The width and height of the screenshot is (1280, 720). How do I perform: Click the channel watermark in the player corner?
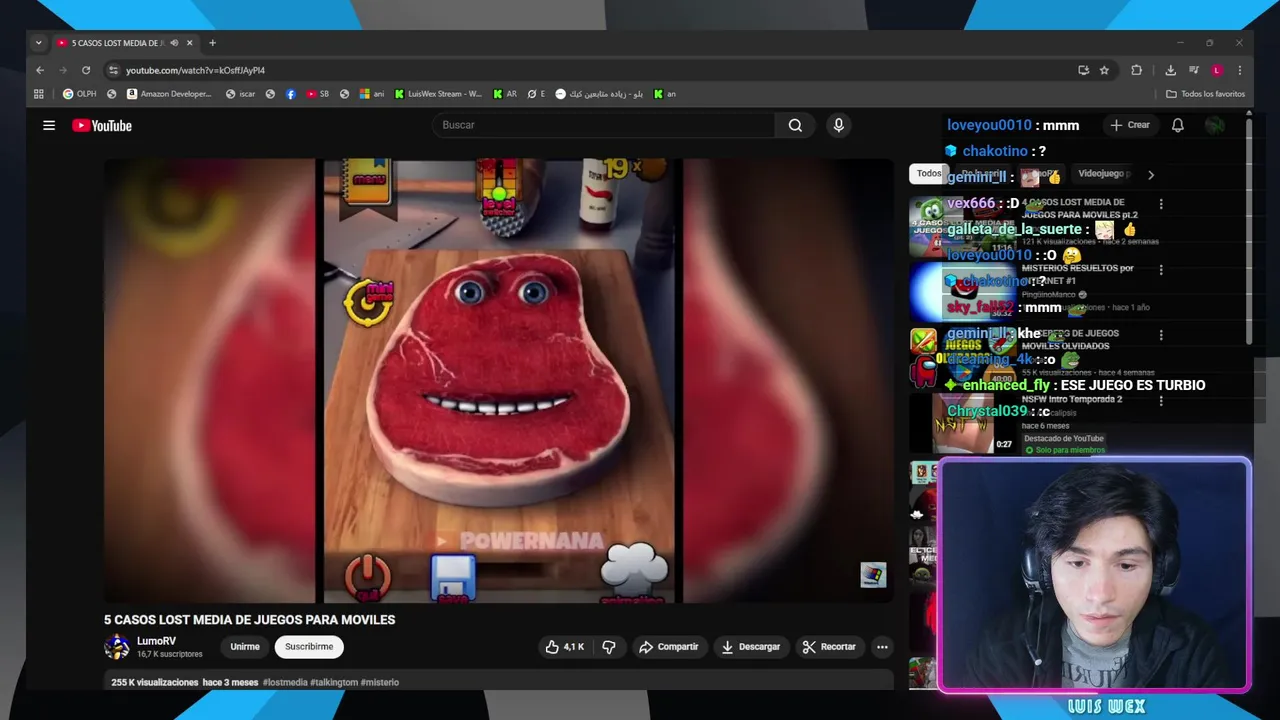pyautogui.click(x=873, y=574)
